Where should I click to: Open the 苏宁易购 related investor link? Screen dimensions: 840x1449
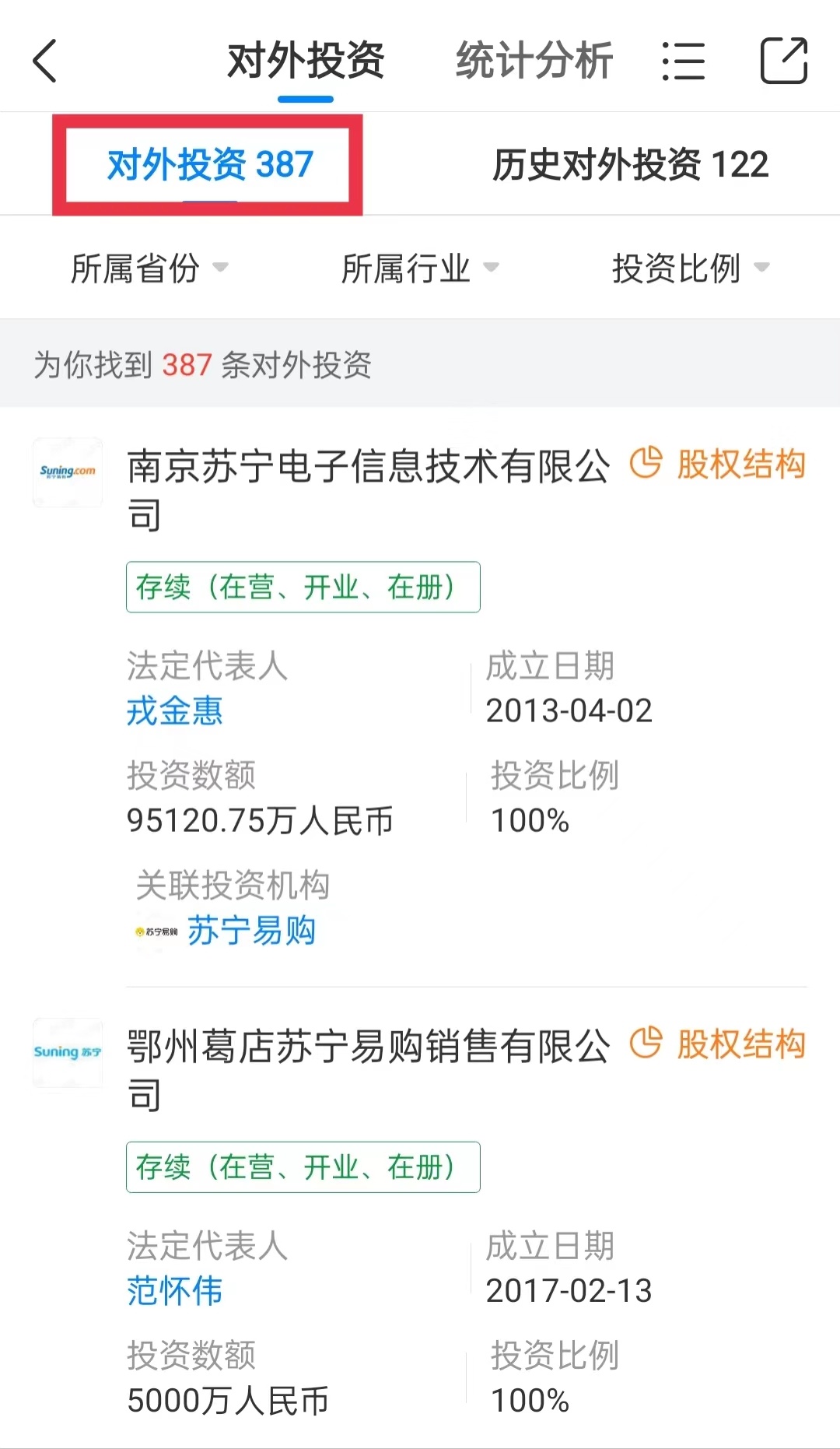pos(251,931)
